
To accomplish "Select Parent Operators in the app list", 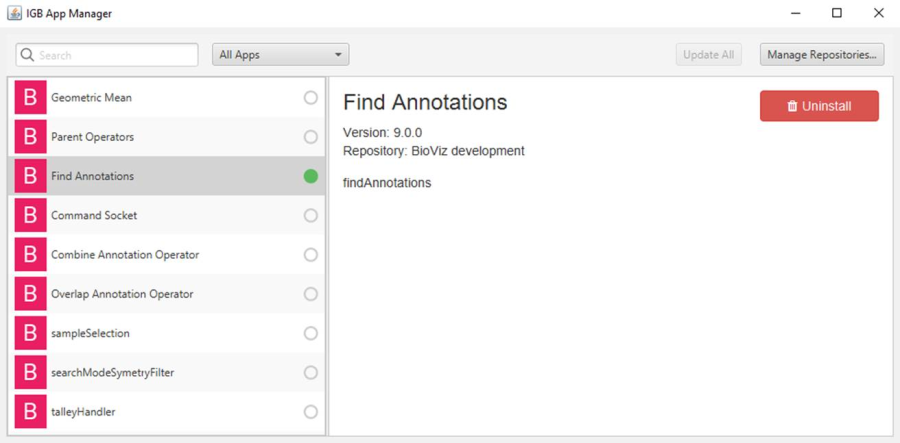I will [166, 137].
